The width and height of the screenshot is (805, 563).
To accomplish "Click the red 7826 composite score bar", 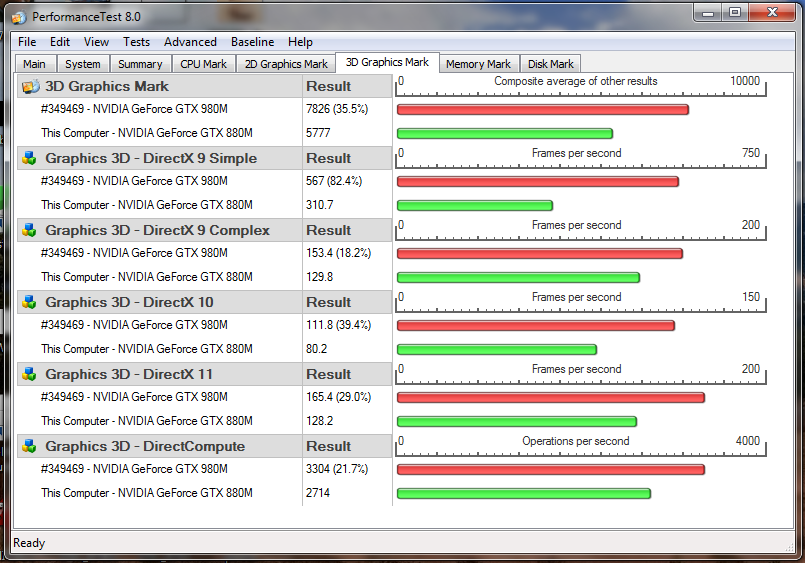I will [x=543, y=109].
